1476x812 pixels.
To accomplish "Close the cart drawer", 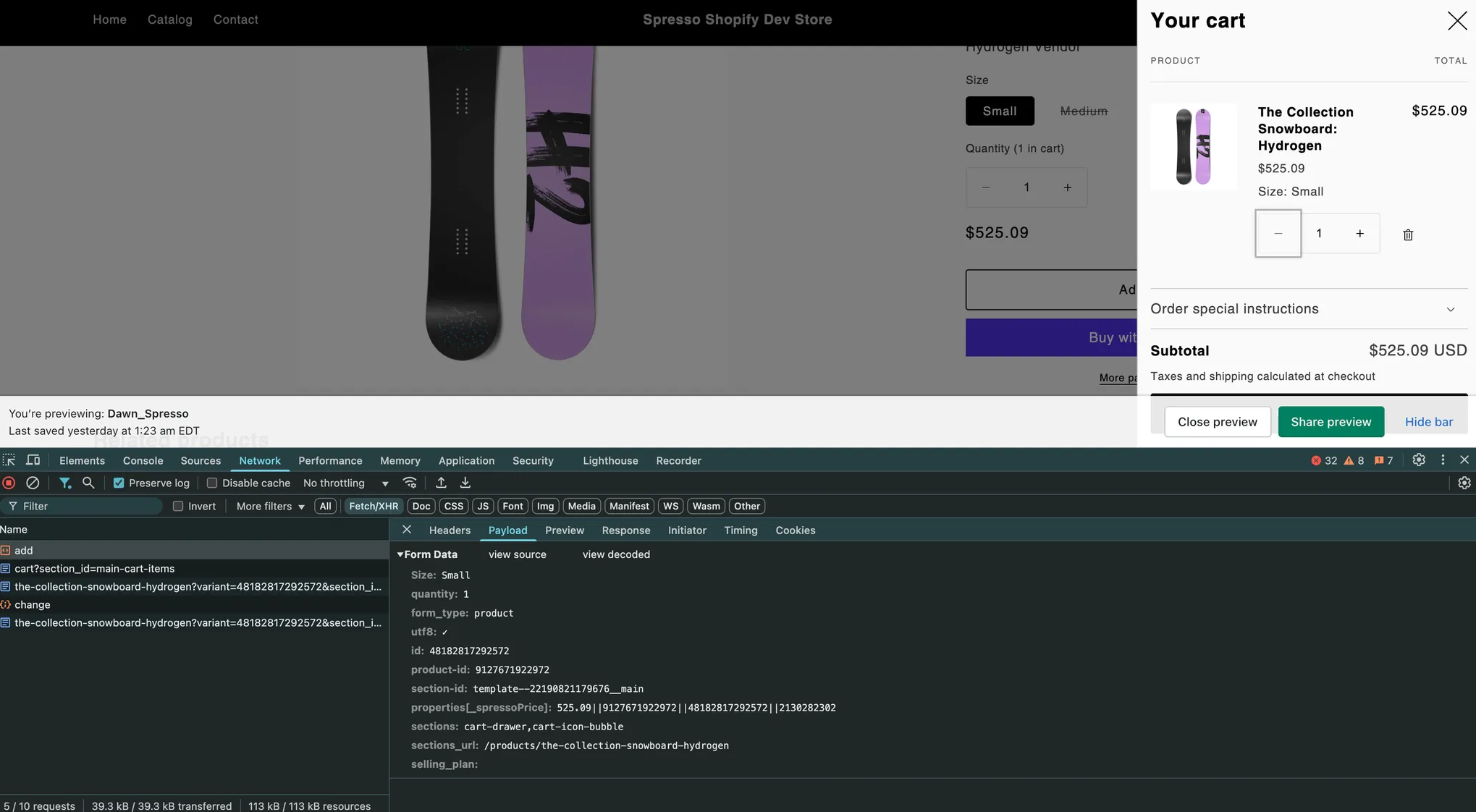I will coord(1457,20).
